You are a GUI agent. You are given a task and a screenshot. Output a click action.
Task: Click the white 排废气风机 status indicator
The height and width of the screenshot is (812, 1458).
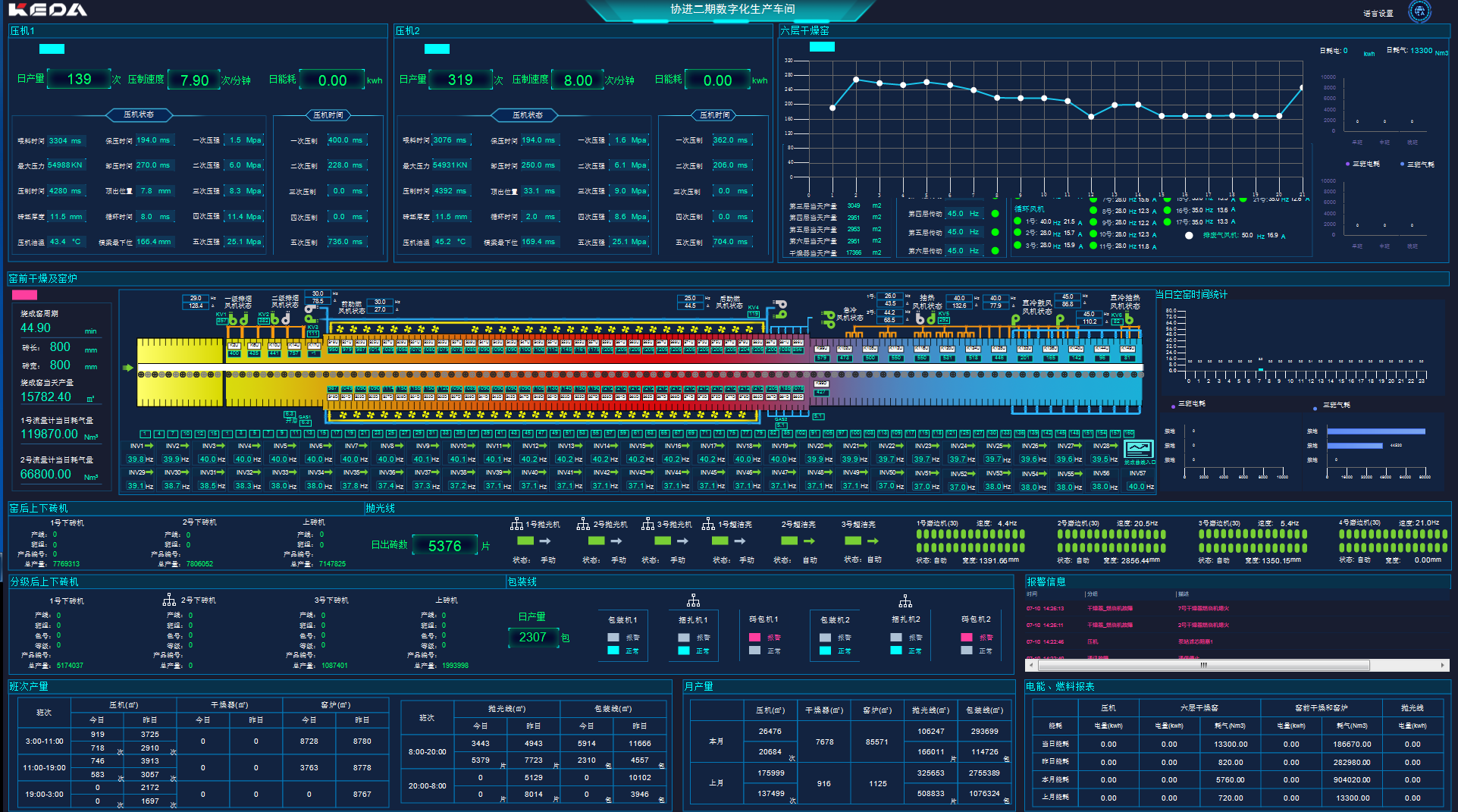tap(1189, 236)
